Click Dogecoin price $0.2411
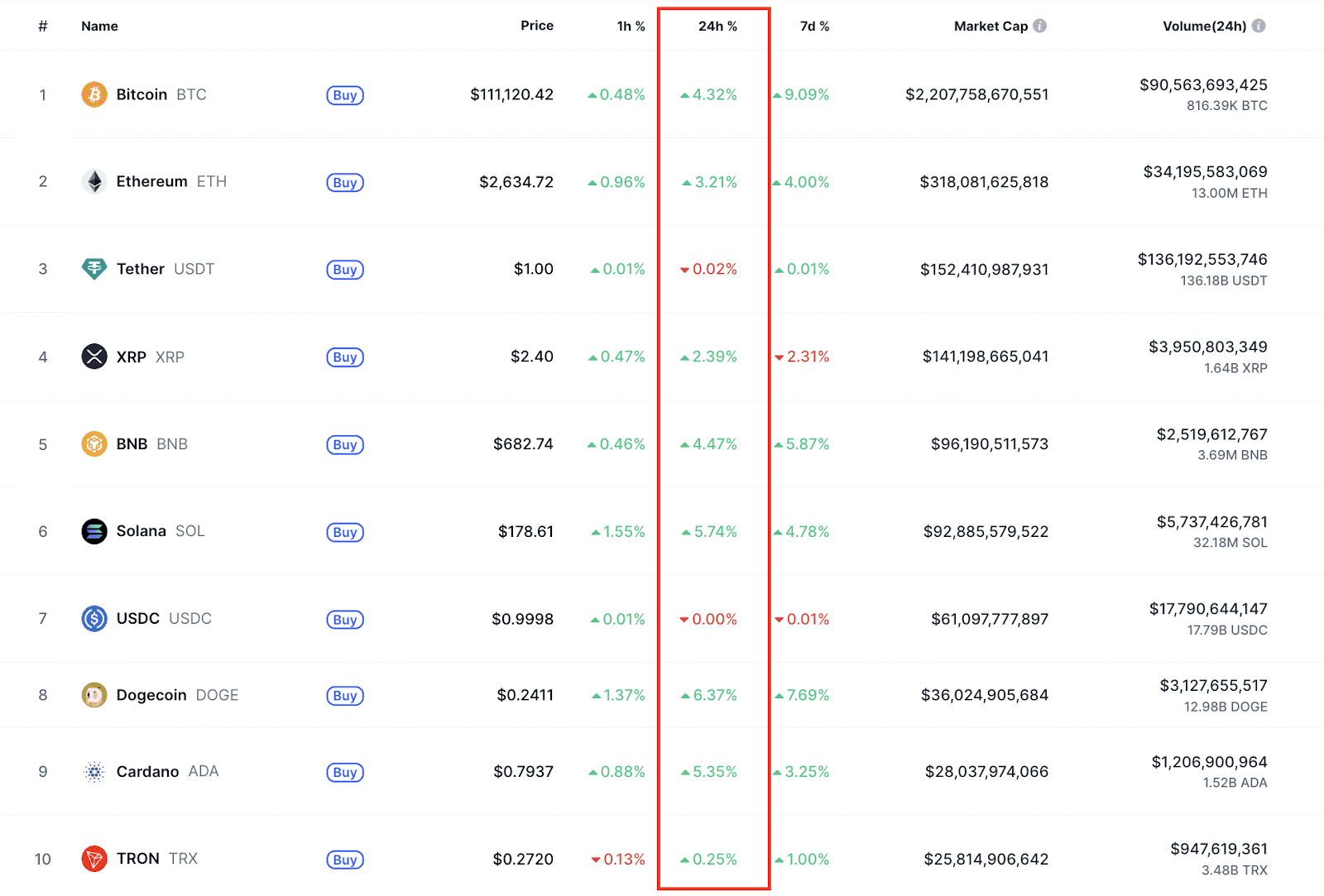Viewport: 1324px width, 896px height. point(525,695)
